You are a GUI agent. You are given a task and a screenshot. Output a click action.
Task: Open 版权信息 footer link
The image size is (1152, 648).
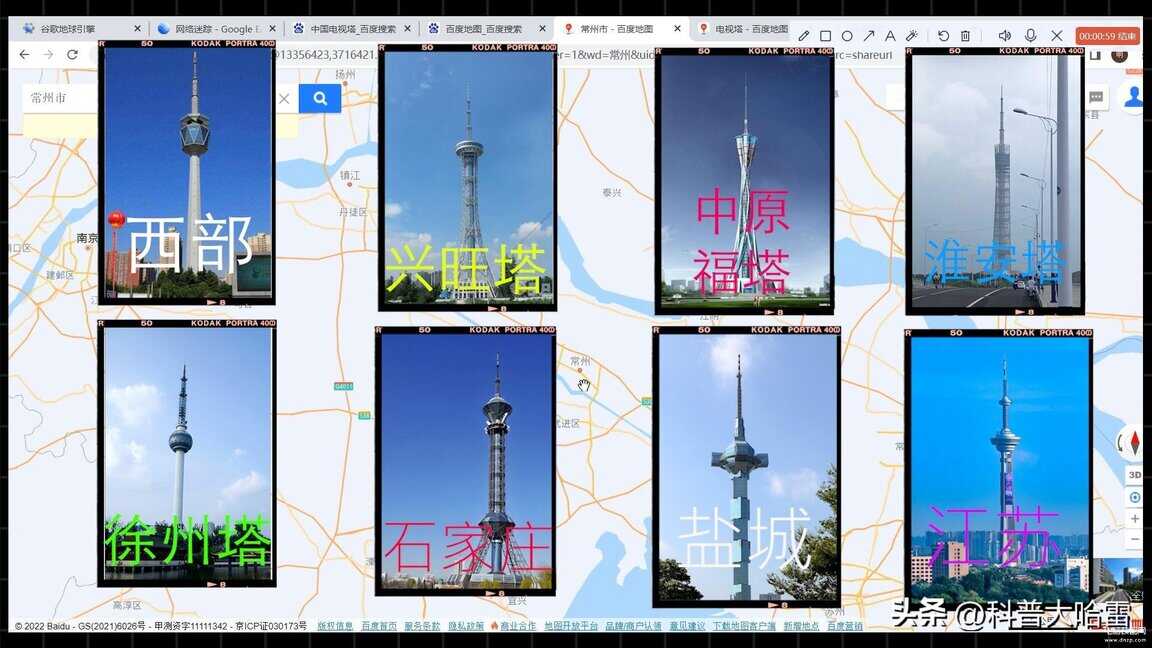(335, 626)
